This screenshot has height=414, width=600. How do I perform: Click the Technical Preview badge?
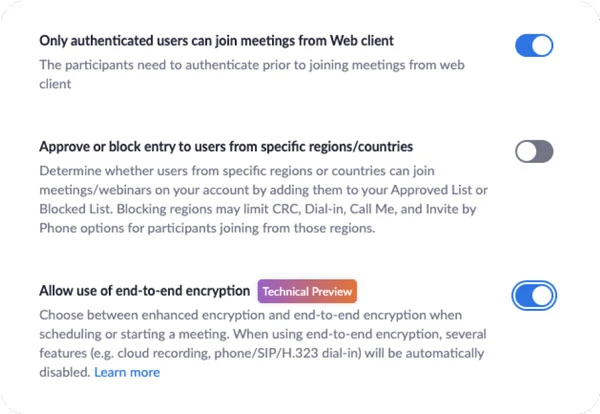click(308, 291)
